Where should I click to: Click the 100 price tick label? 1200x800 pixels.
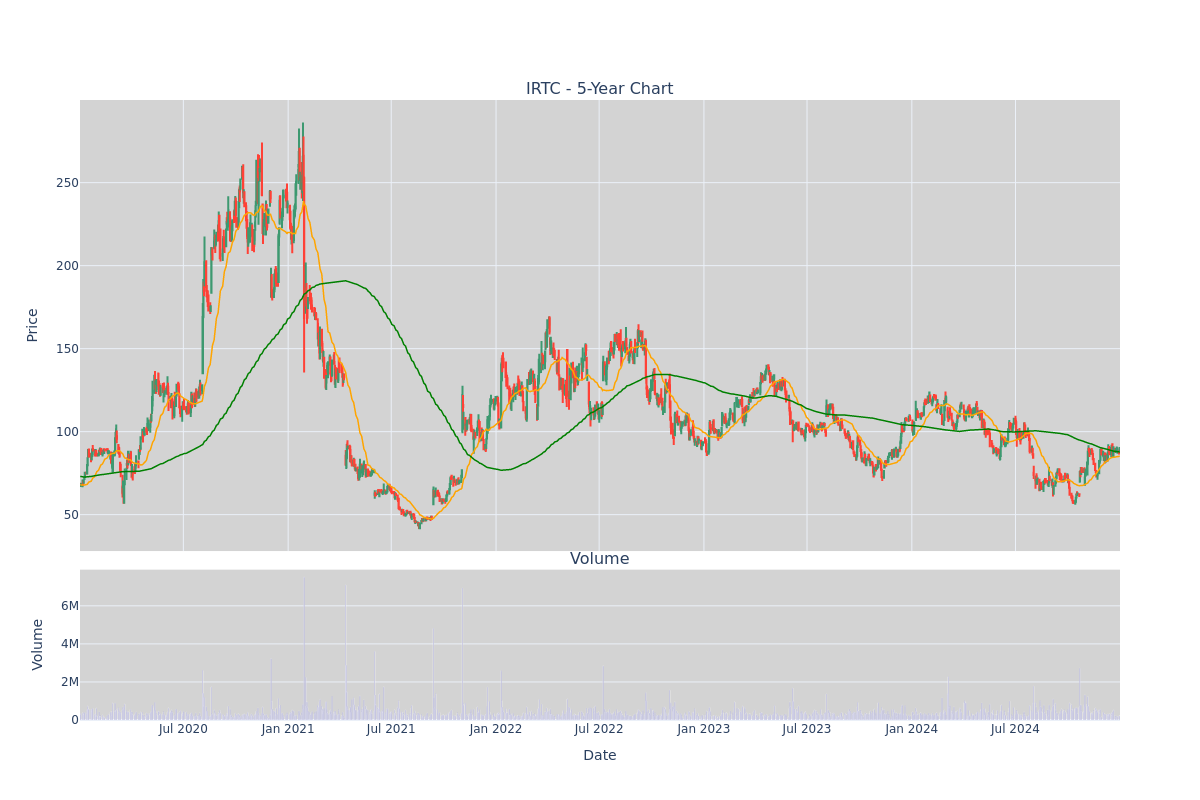67,432
